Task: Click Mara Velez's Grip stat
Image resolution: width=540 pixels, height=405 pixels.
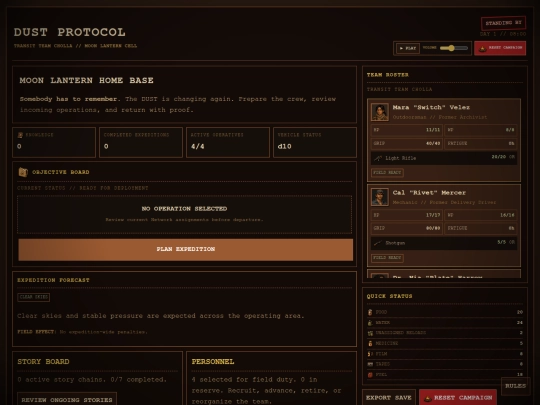Action: [x=407, y=143]
